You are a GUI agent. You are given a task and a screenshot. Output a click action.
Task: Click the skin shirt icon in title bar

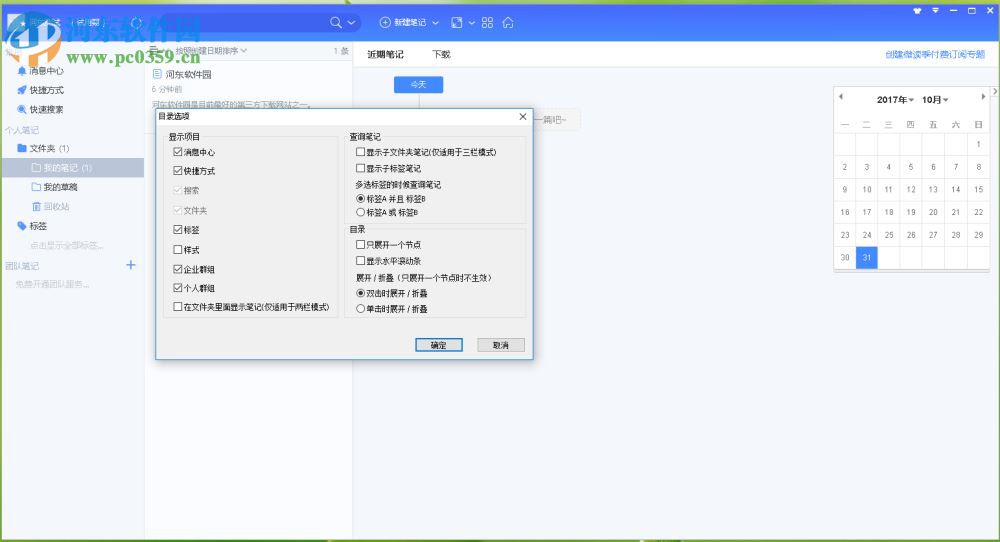point(917,10)
